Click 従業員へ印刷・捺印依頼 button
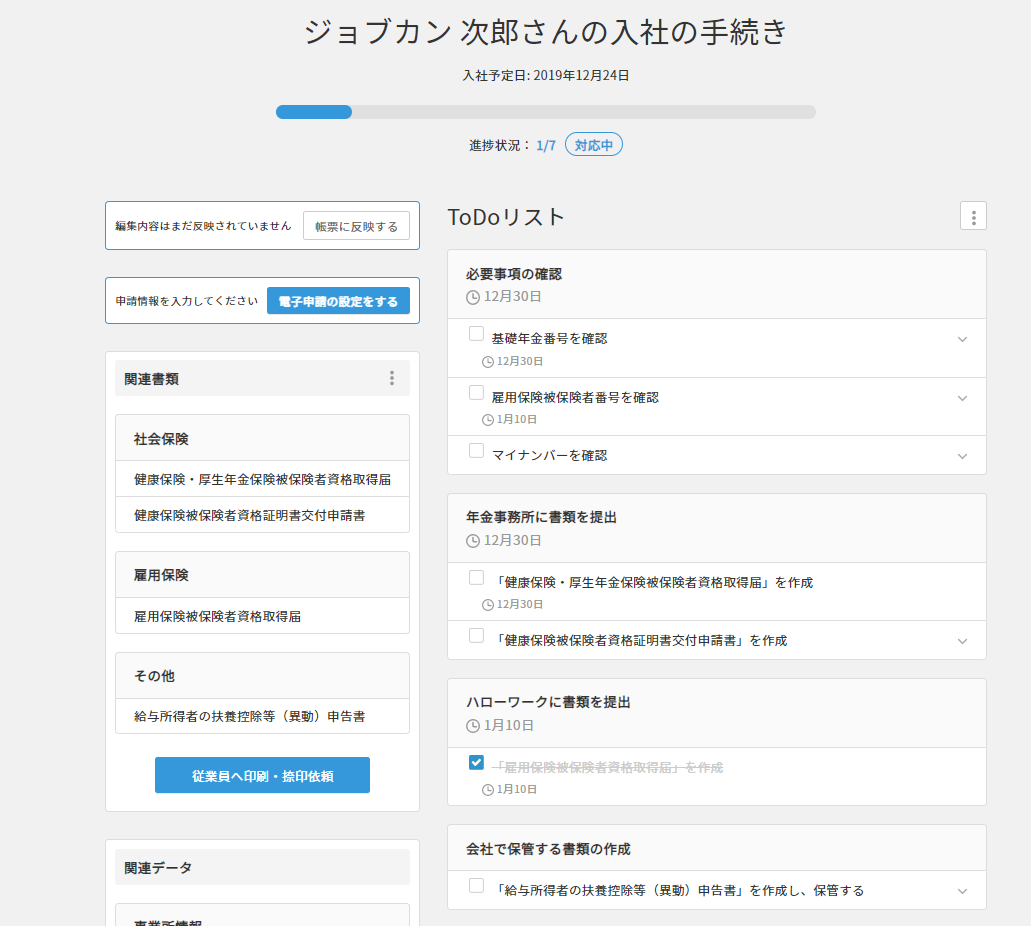 point(262,775)
